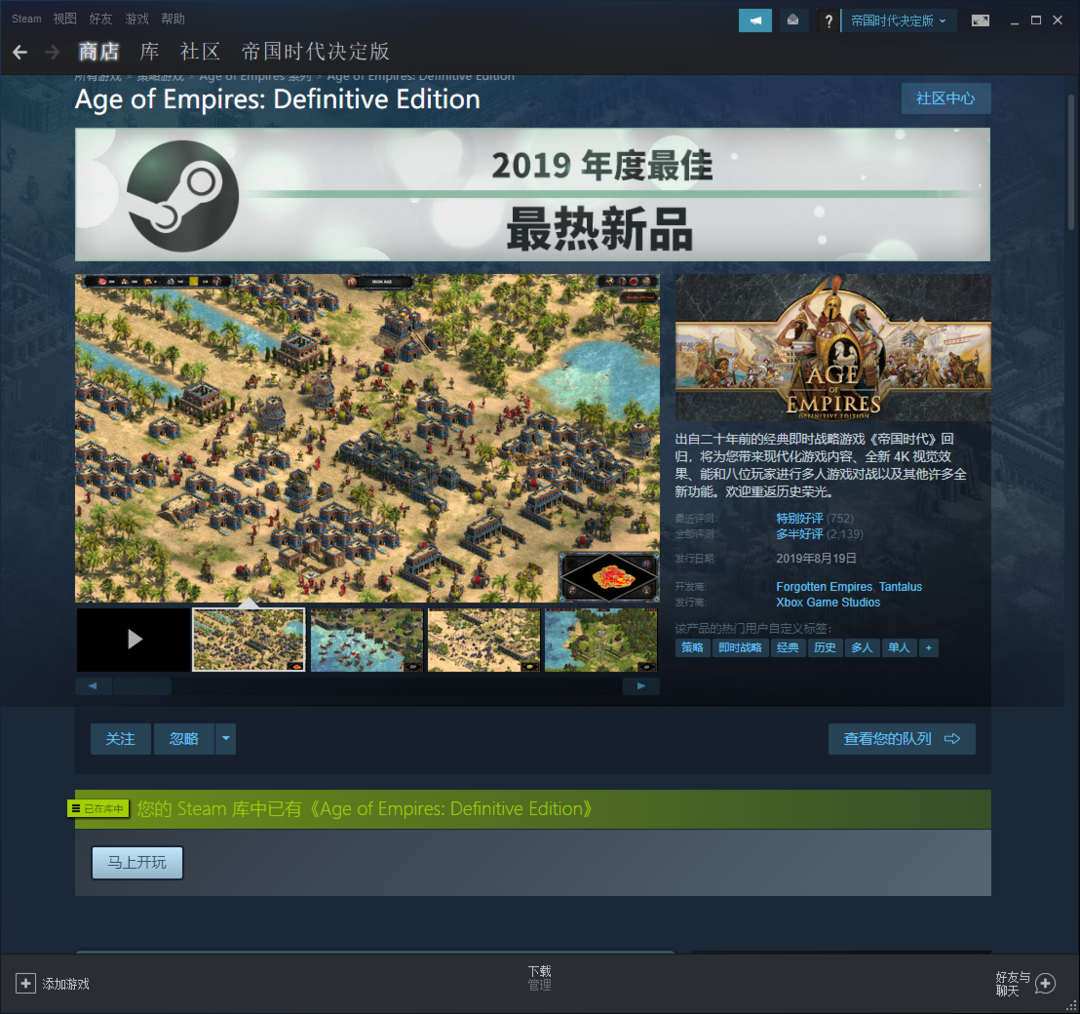Click the forward navigation arrow
This screenshot has width=1080, height=1014.
click(x=52, y=52)
